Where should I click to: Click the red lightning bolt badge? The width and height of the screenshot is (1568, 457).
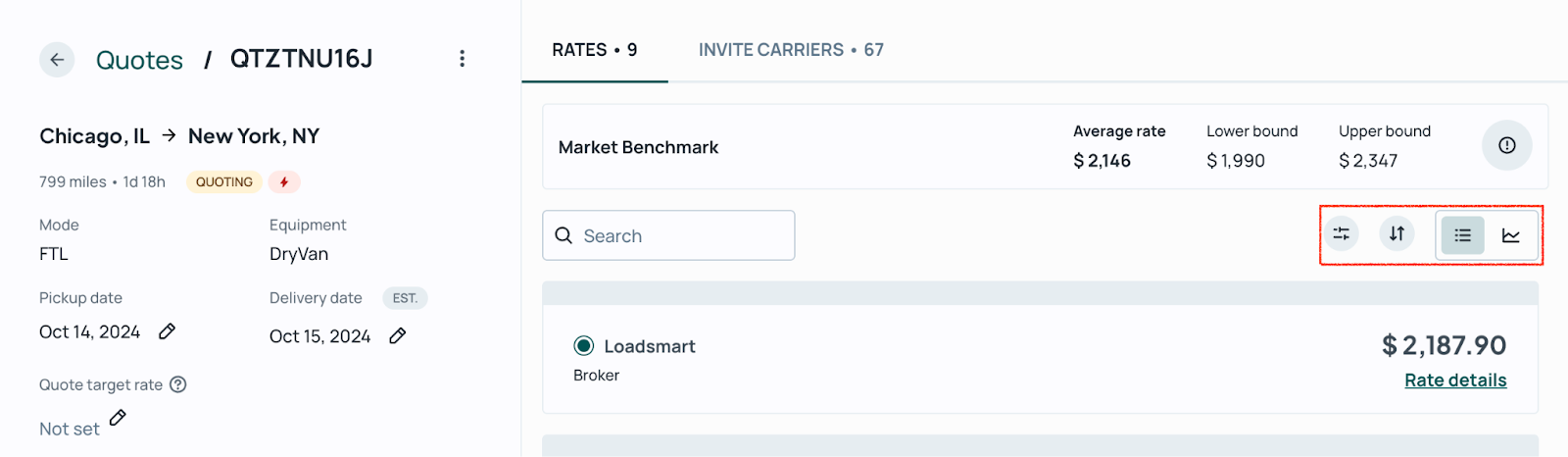coord(284,181)
